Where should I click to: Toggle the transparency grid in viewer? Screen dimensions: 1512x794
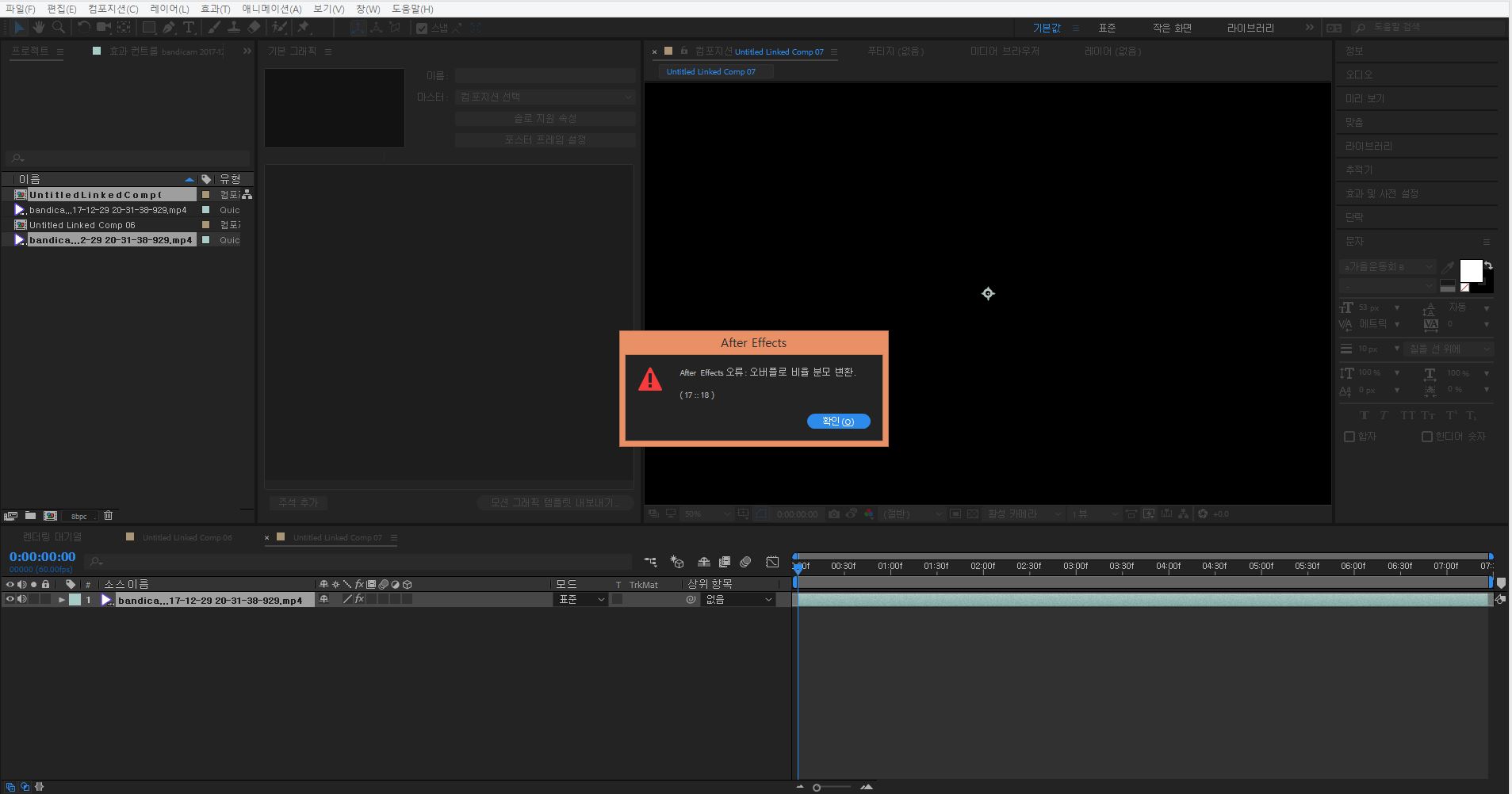(973, 514)
